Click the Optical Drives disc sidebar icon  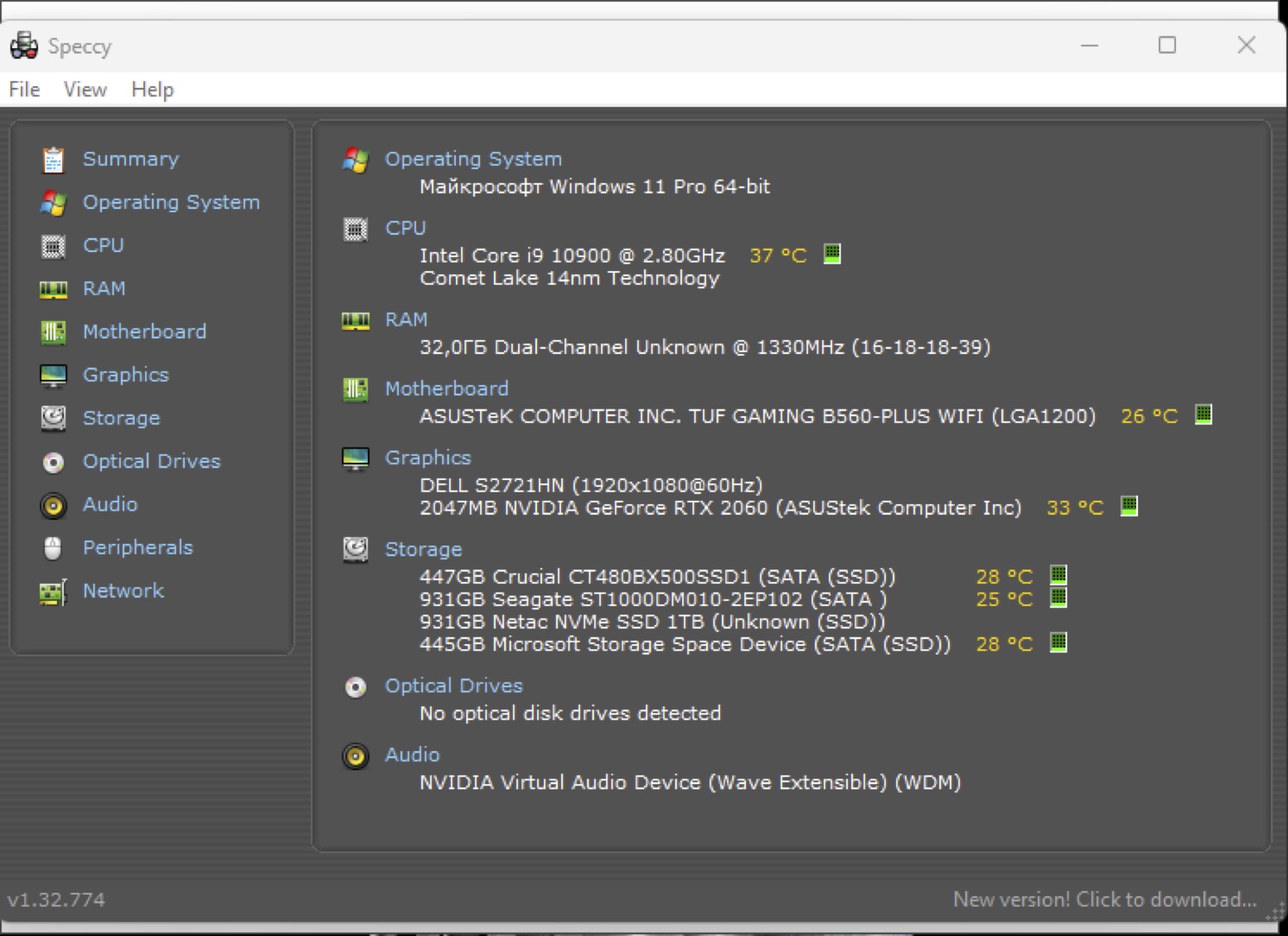pos(53,462)
